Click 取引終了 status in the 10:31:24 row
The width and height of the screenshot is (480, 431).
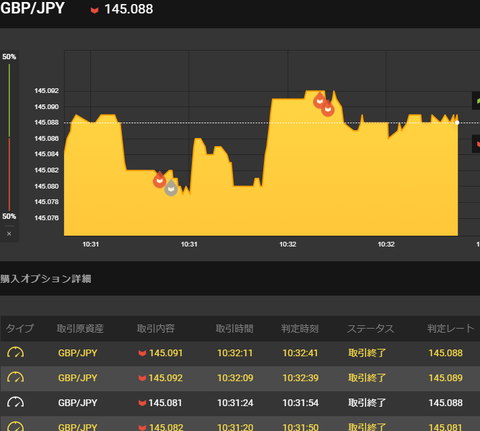pos(367,403)
